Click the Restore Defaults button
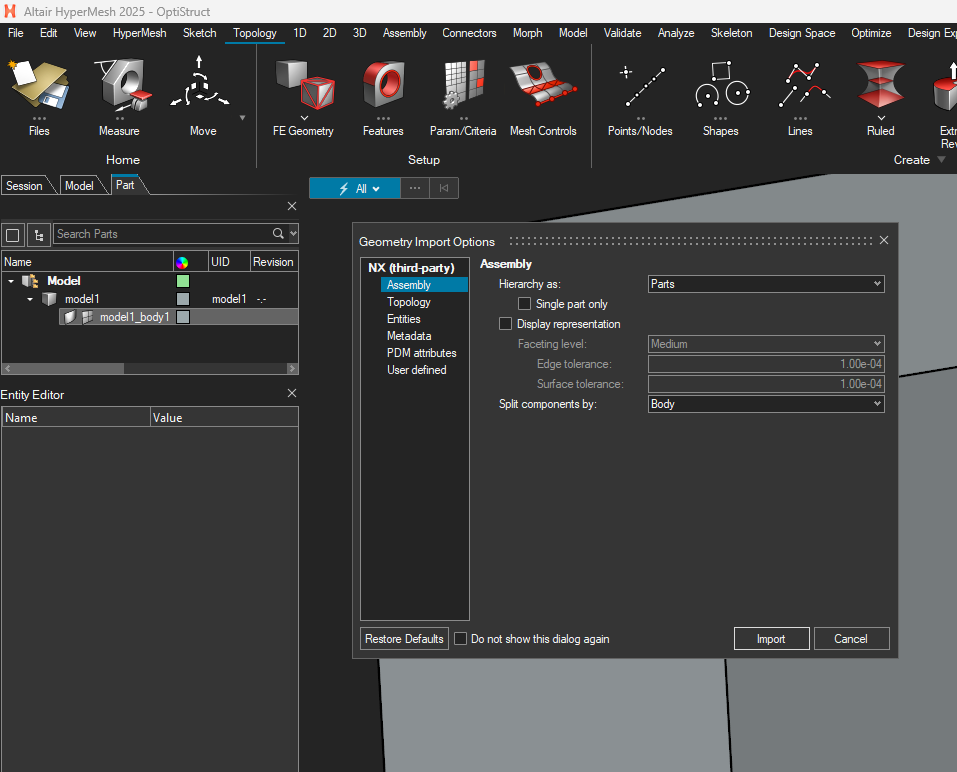Screen dimensions: 957x772 click(404, 639)
